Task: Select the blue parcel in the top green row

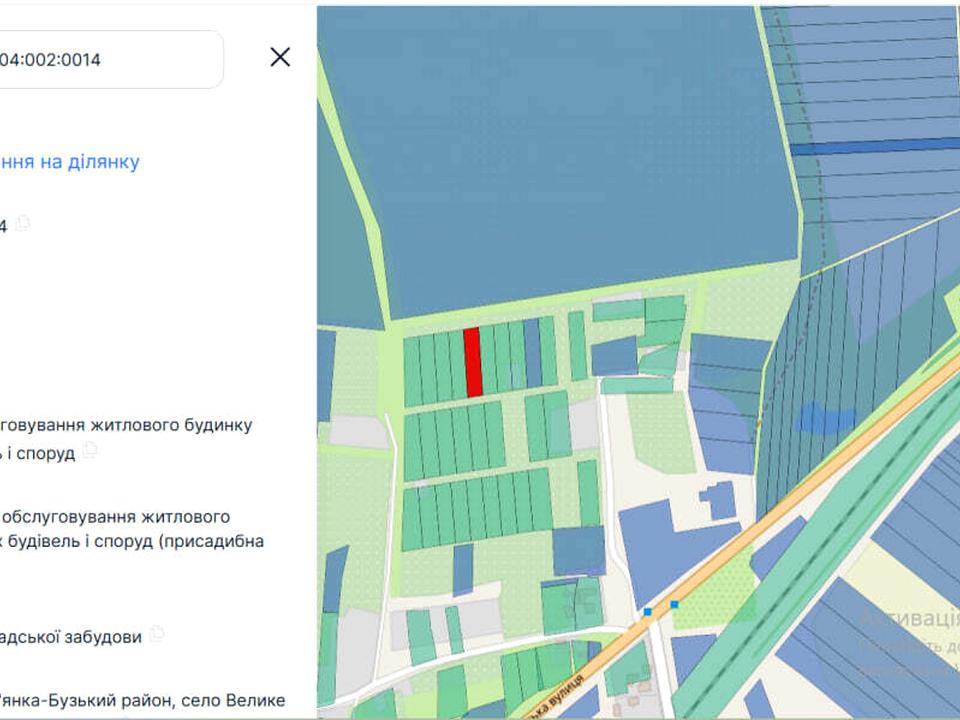Action: click(x=532, y=353)
